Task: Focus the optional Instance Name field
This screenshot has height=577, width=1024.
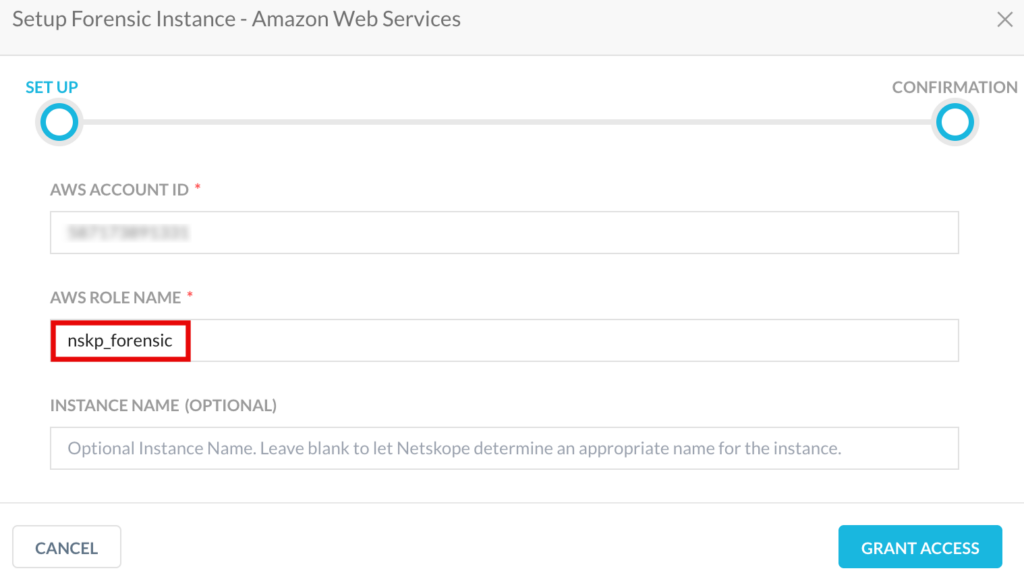Action: 504,448
